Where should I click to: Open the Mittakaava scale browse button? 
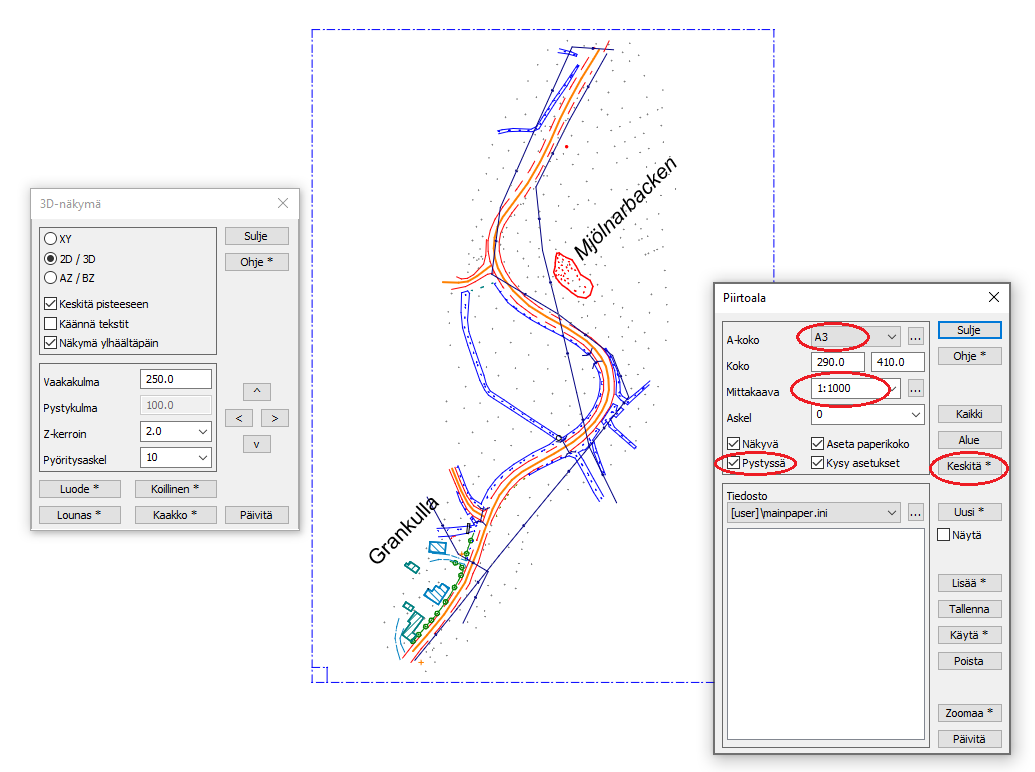click(x=915, y=388)
